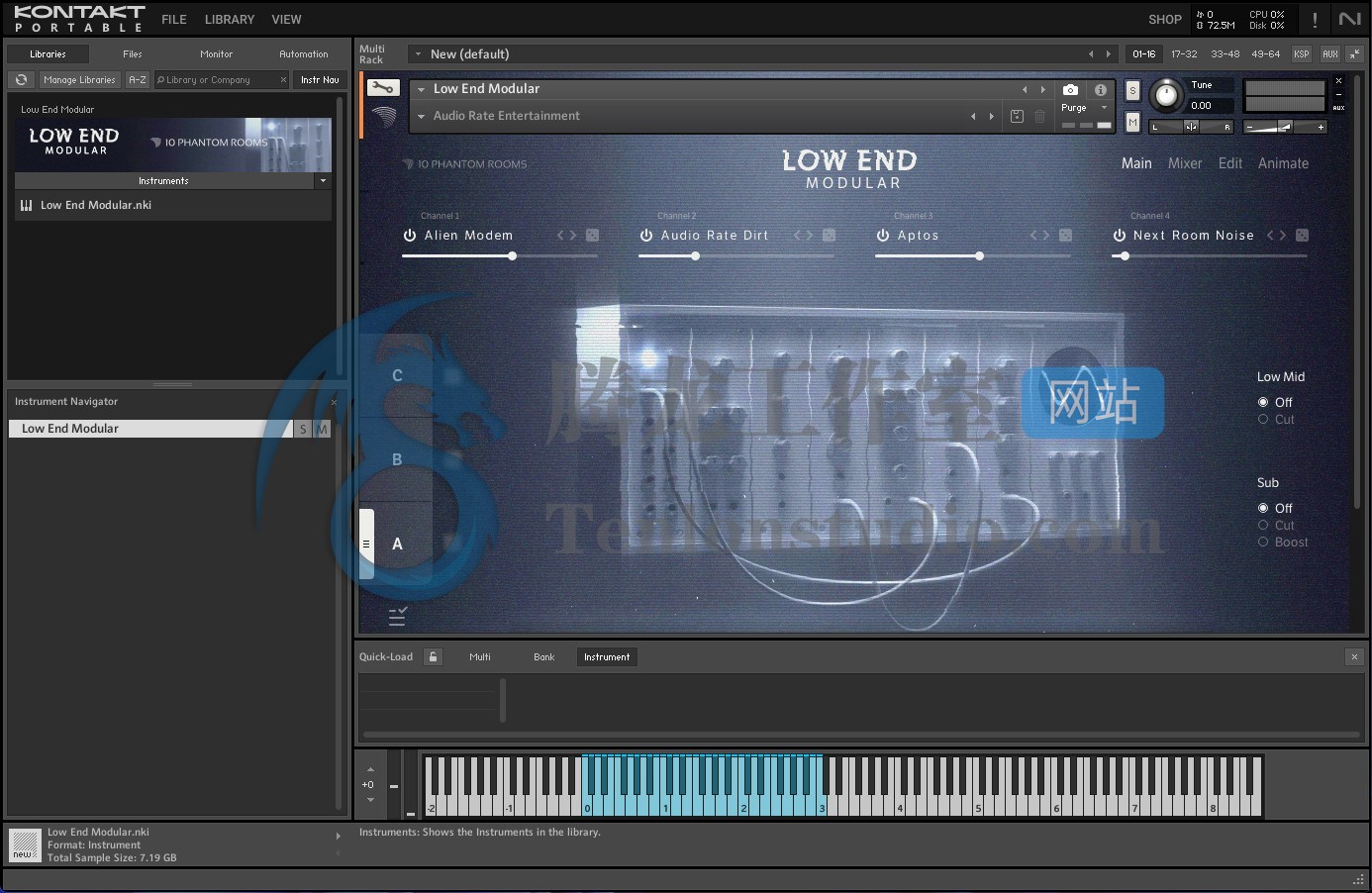The image size is (1372, 893).
Task: Select Sub Off radio button
Action: coord(1263,508)
